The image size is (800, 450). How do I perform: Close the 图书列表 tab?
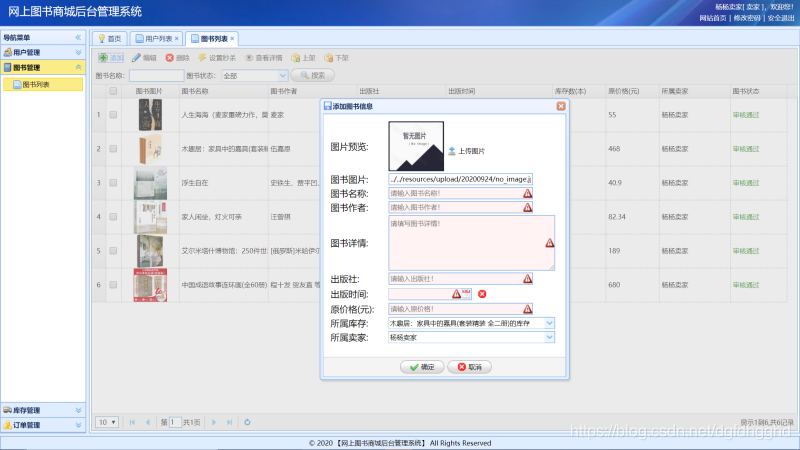(x=232, y=38)
